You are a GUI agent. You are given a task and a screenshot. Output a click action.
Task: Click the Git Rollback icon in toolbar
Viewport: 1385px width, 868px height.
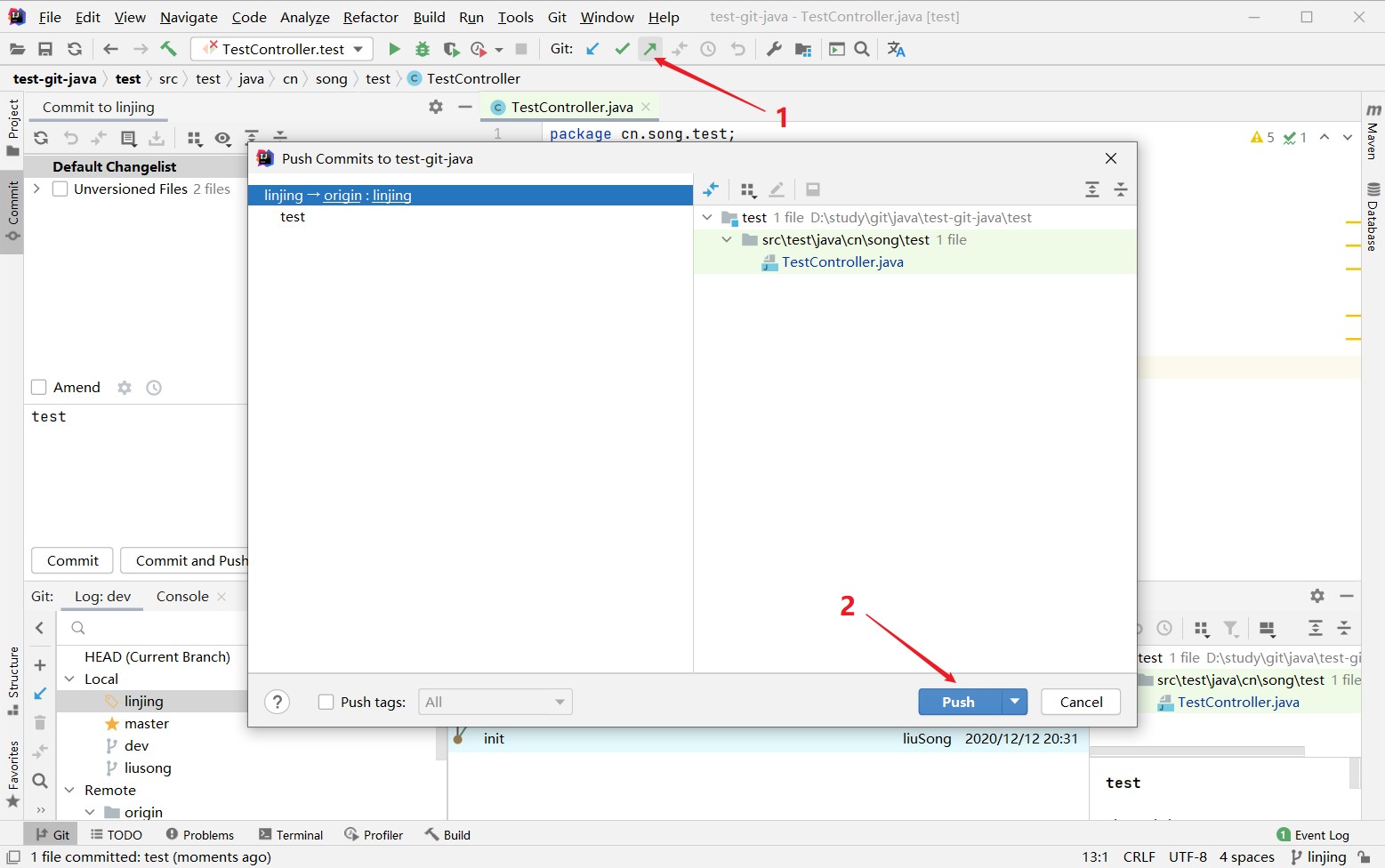coord(737,49)
